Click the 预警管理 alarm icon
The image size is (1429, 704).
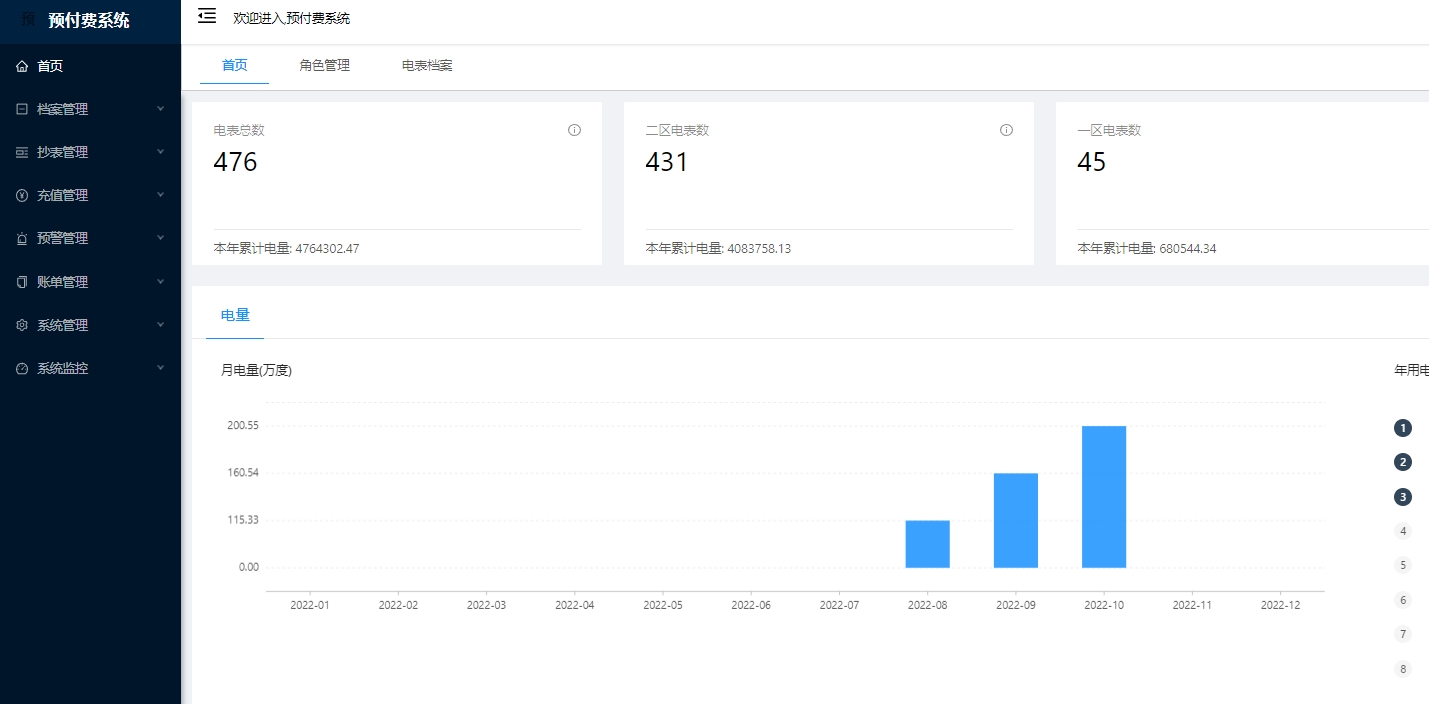coord(22,239)
